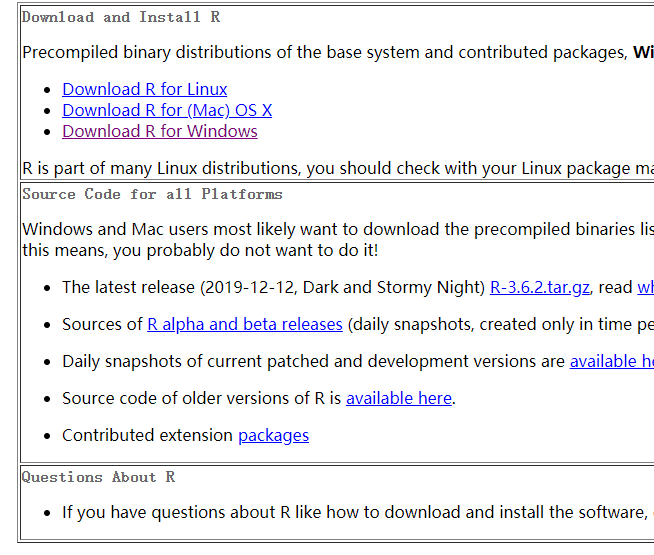Open R alpha and beta releases link
Screen dimensions: 654x555
244,324
